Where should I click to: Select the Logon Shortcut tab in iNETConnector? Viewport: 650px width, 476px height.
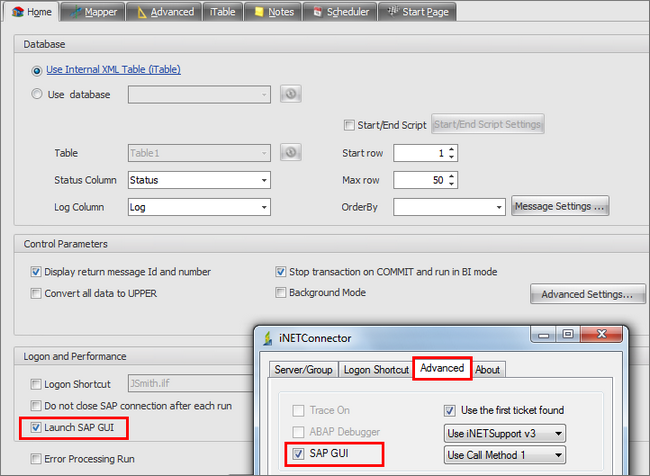point(376,369)
